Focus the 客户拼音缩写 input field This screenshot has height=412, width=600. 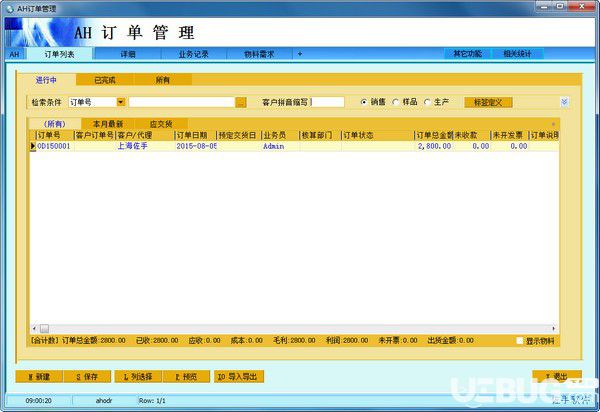click(327, 102)
